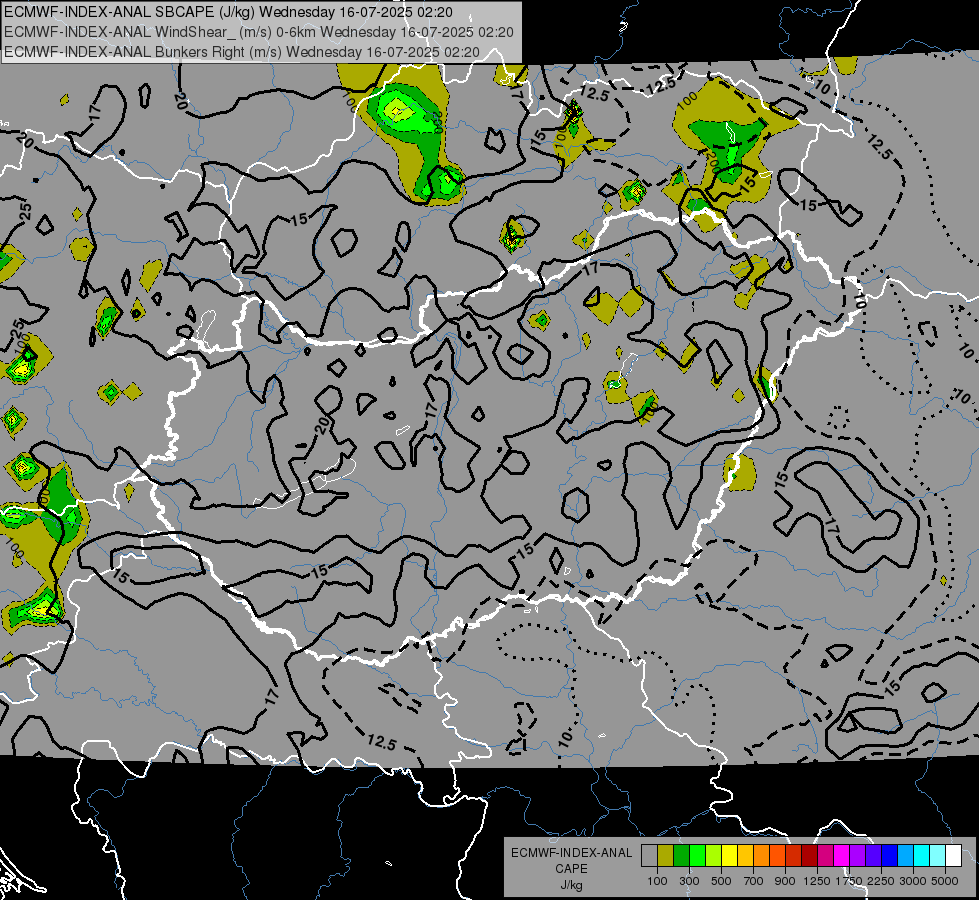The width and height of the screenshot is (979, 900).
Task: Click the gray swatch below 100 in CAPE legend
Action: 649,855
